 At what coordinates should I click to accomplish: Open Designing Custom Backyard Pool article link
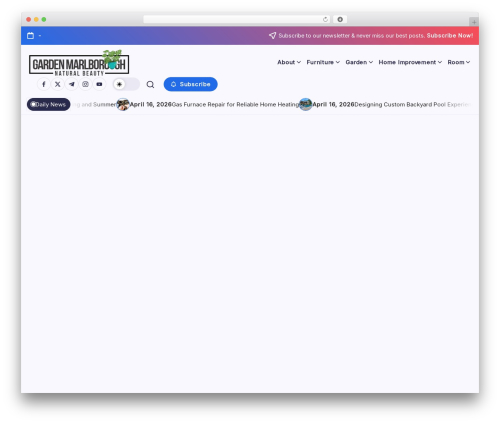413,105
